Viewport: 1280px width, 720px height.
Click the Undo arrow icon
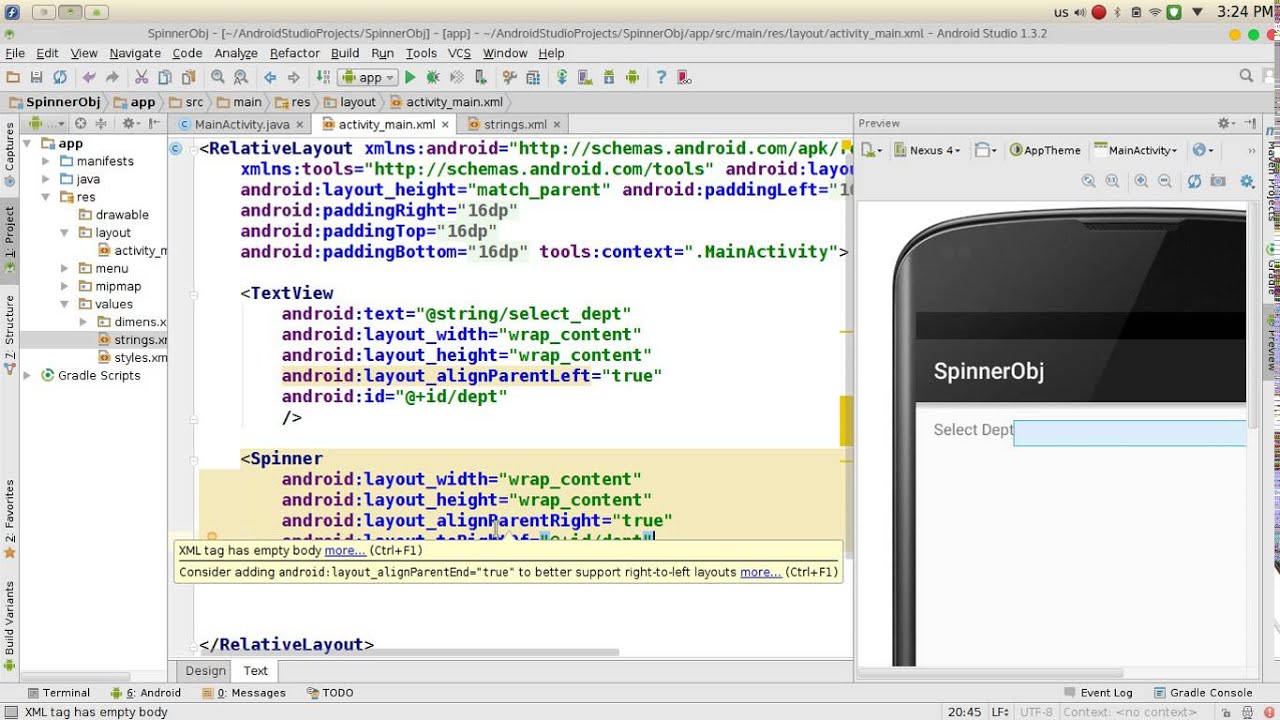89,77
